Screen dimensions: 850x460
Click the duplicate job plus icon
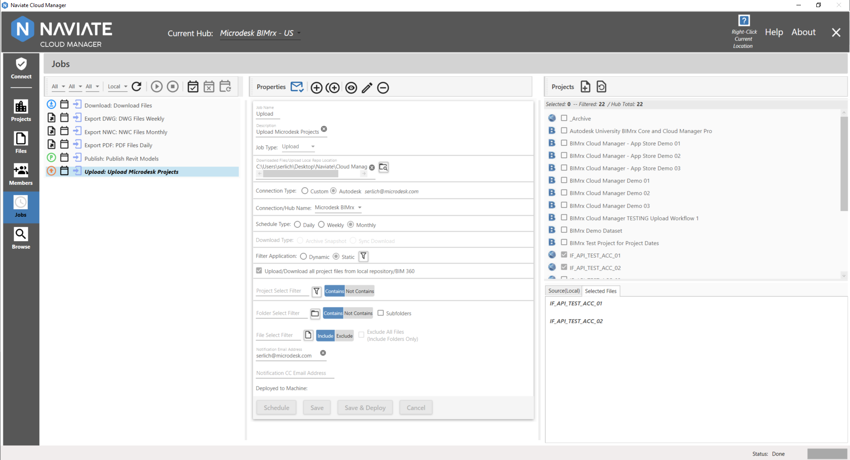(x=333, y=88)
